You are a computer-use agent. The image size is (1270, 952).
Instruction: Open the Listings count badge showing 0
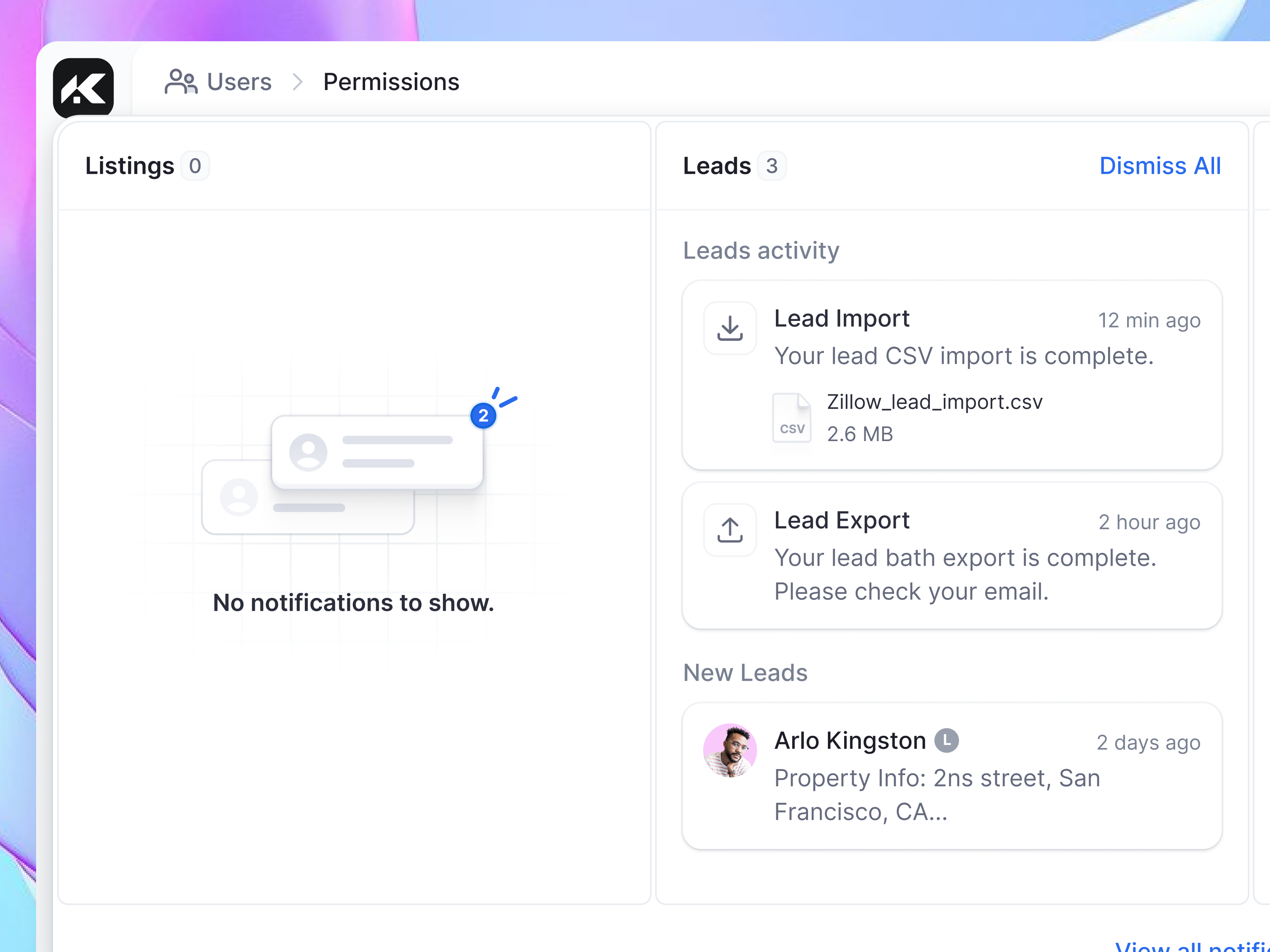pos(196,166)
